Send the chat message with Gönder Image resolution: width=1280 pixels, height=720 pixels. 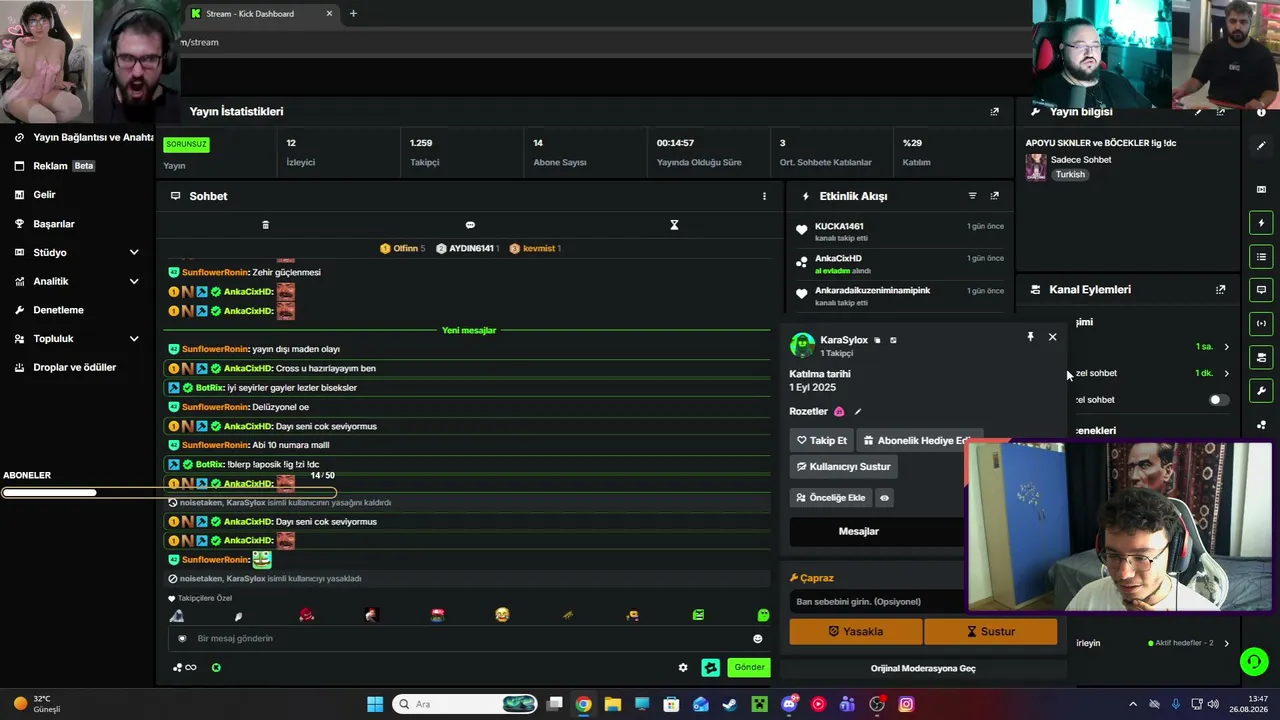click(749, 667)
